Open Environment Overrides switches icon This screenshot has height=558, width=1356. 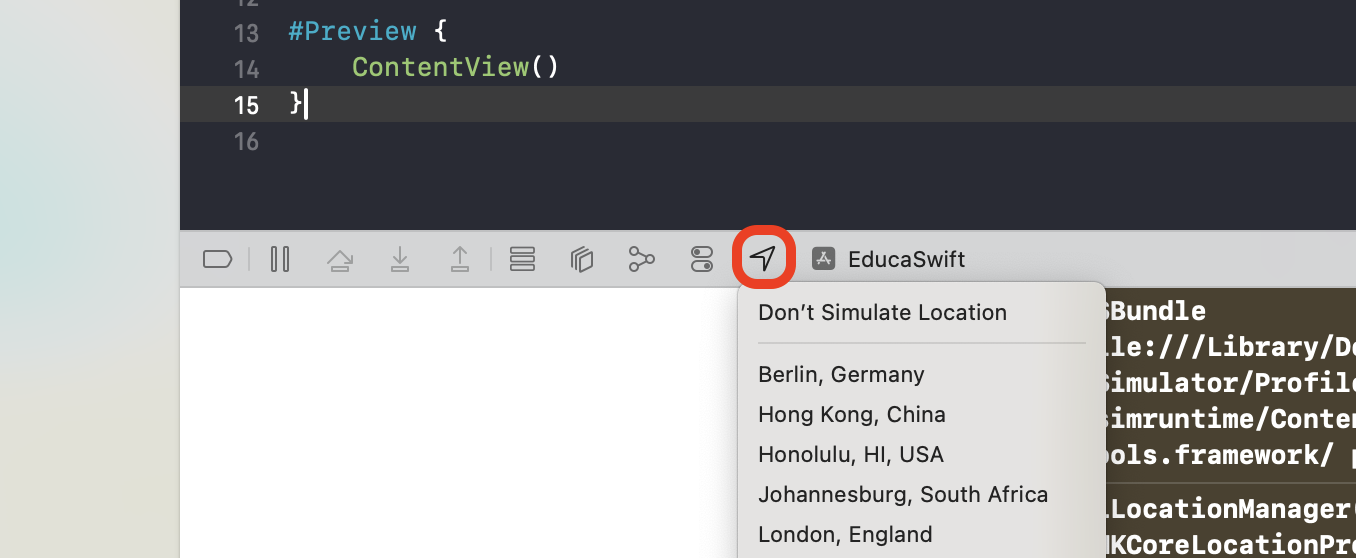(702, 260)
